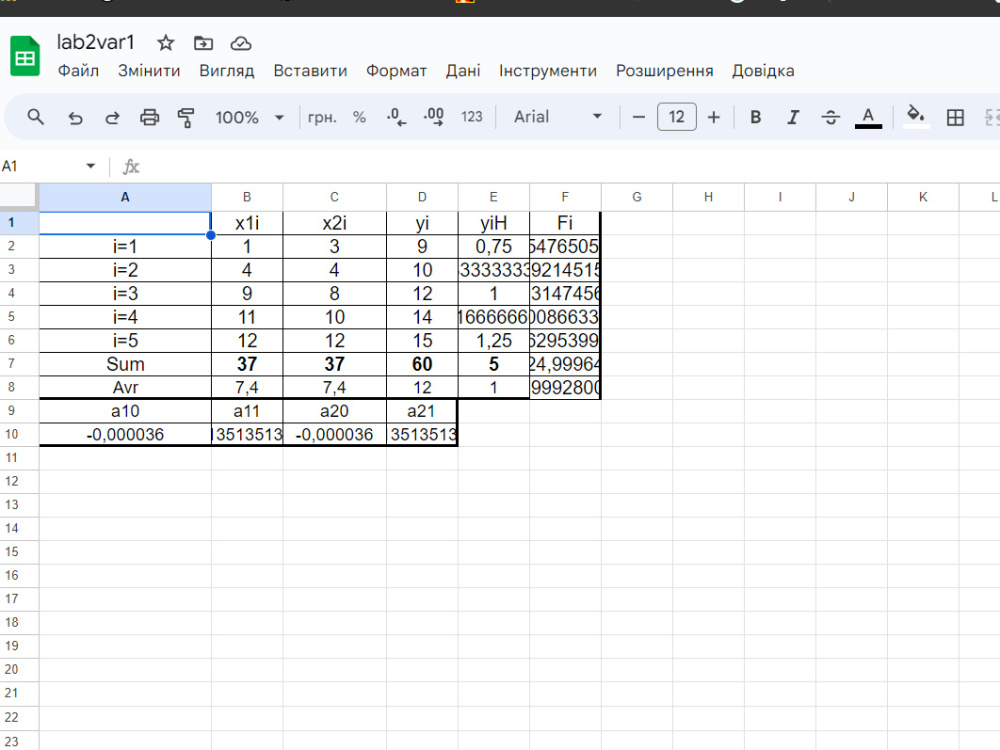The height and width of the screenshot is (750, 1000).
Task: Select column A header
Action: point(125,197)
